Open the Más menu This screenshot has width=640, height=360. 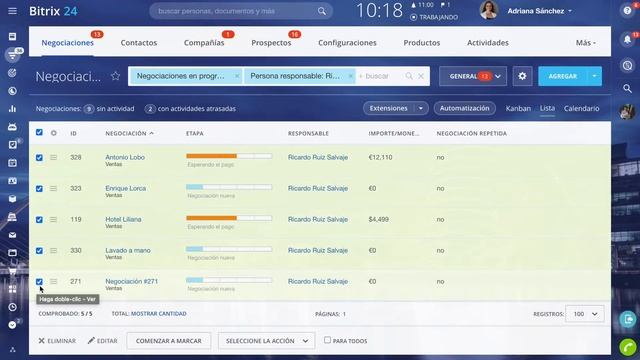586,42
